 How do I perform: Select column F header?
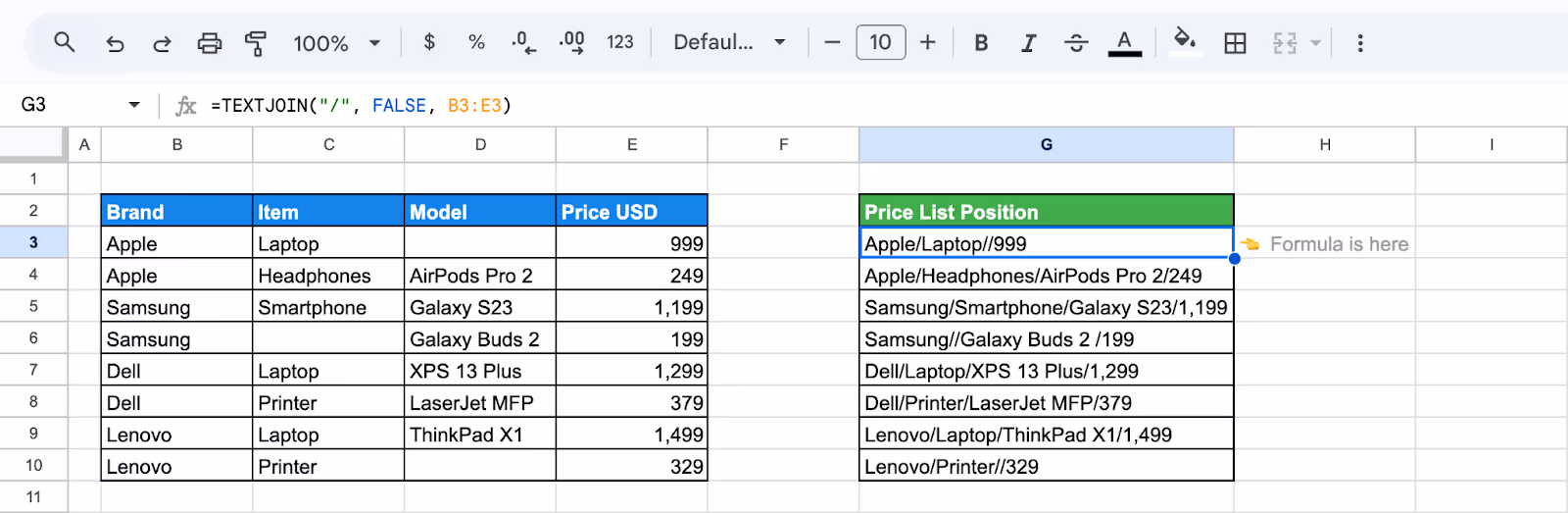[x=783, y=144]
